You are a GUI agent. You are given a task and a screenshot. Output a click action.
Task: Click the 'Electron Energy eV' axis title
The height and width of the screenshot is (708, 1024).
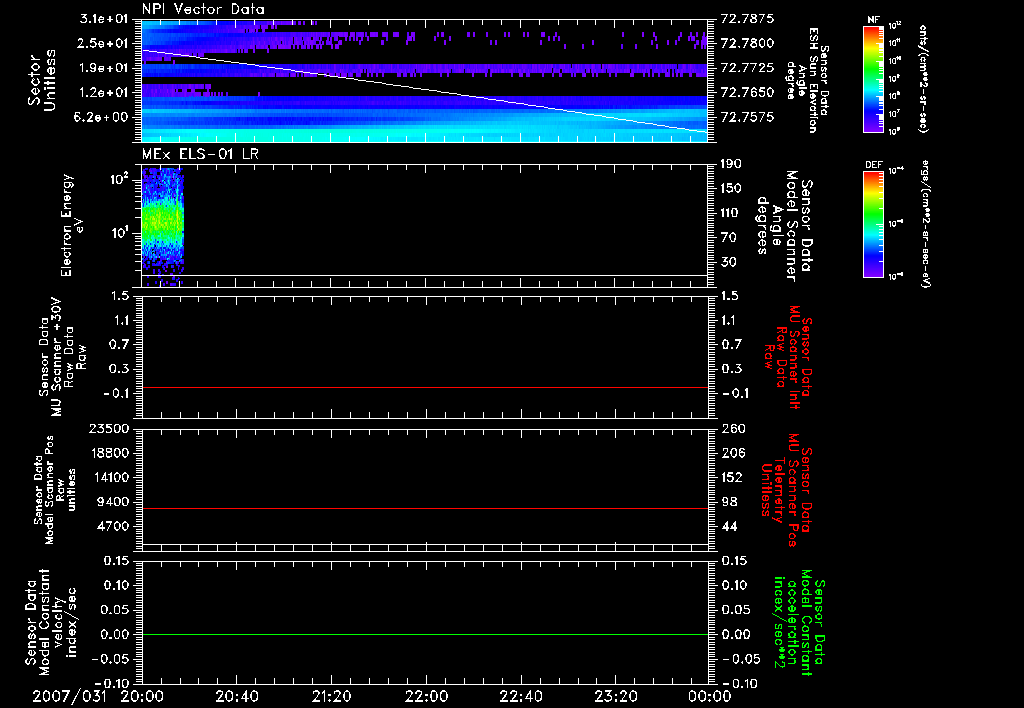[x=73, y=225]
